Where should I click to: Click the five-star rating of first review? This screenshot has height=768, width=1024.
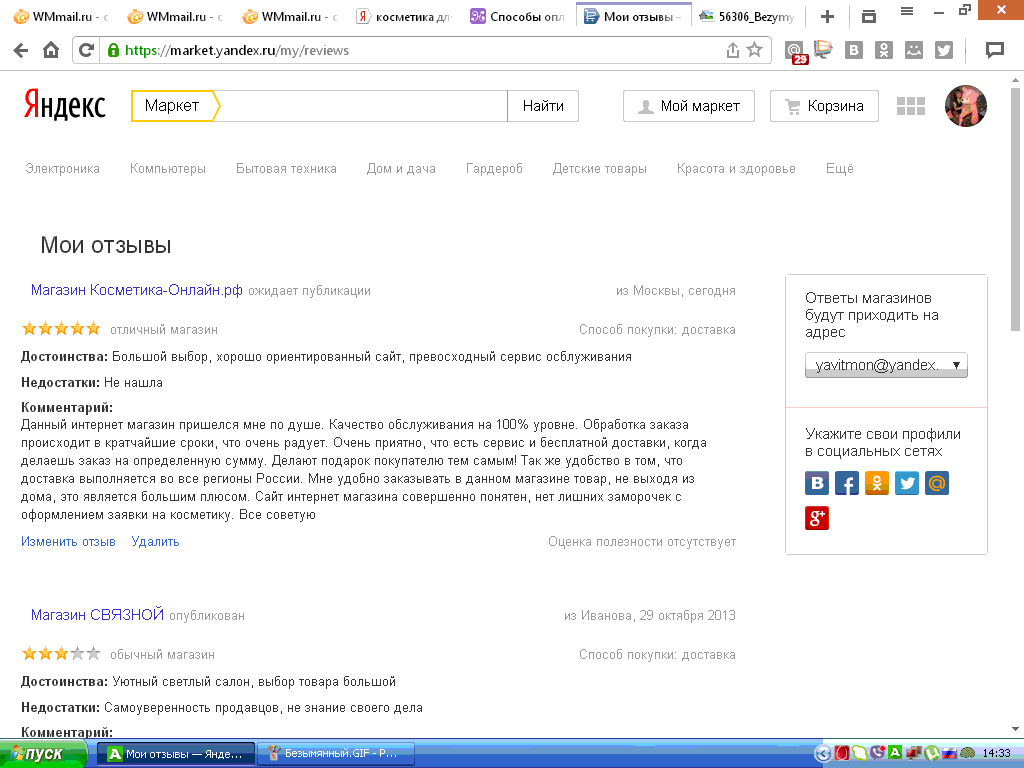coord(61,328)
